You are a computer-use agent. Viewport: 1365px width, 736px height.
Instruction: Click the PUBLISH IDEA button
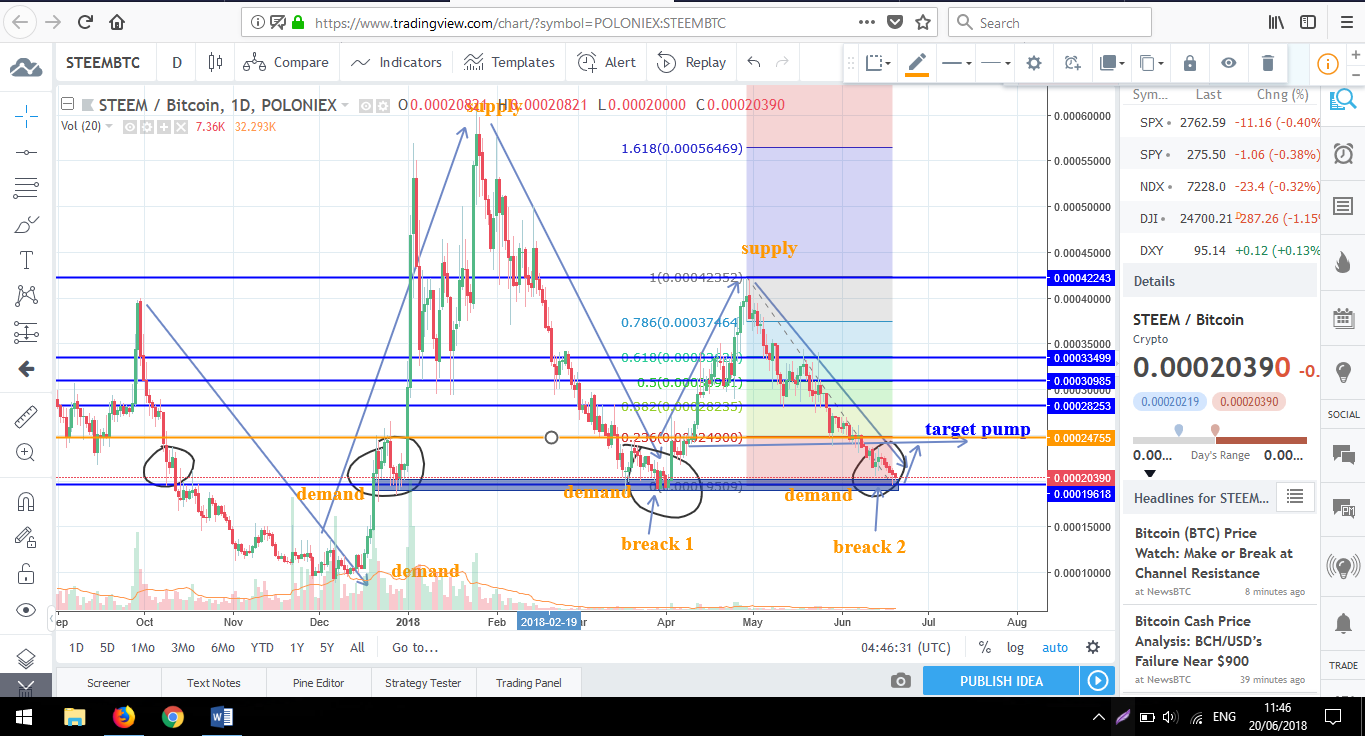[x=1001, y=681]
